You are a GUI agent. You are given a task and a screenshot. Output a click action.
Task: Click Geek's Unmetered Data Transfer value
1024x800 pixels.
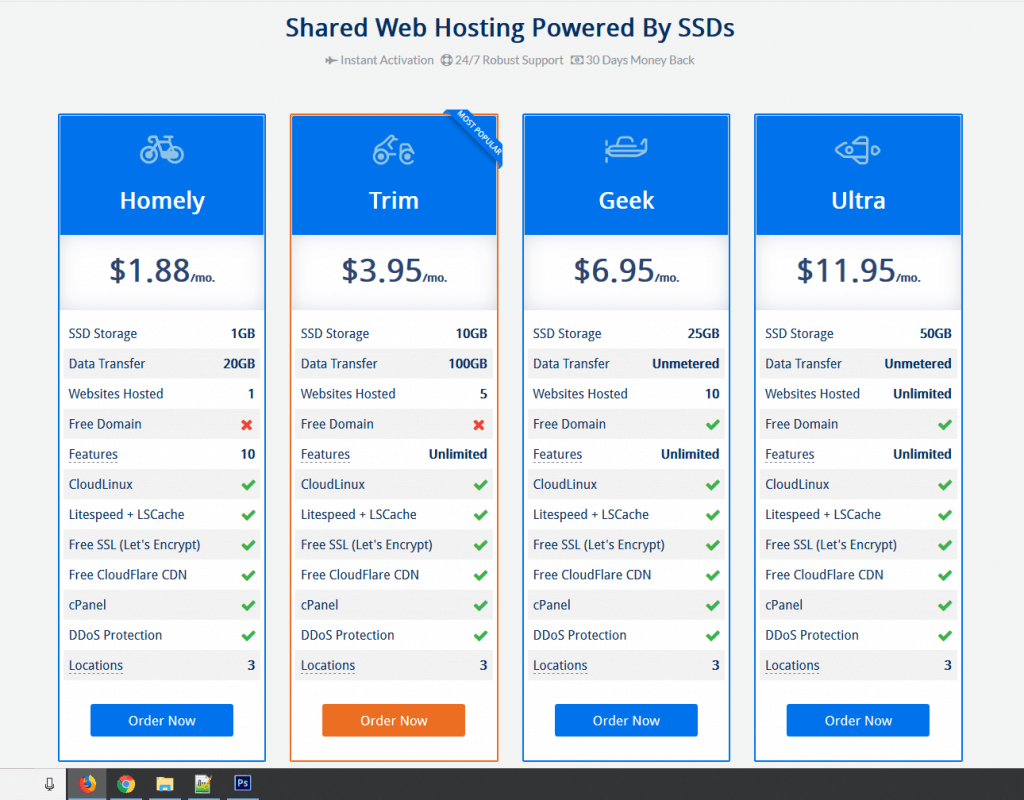[x=686, y=364]
